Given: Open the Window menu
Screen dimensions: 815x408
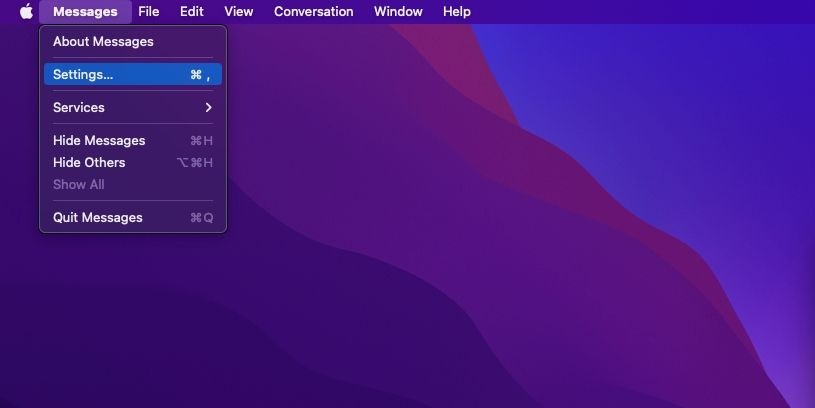Looking at the screenshot, I should tap(398, 11).
